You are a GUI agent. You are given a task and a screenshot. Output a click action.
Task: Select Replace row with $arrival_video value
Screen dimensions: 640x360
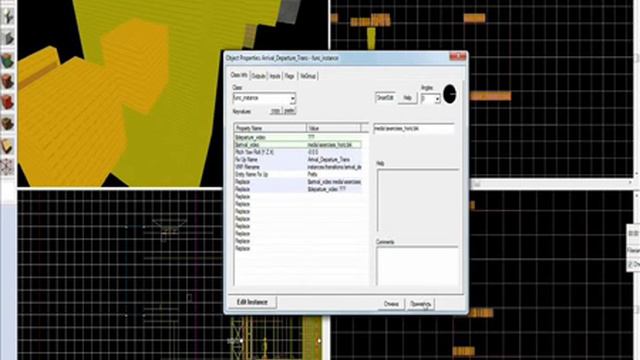point(298,182)
